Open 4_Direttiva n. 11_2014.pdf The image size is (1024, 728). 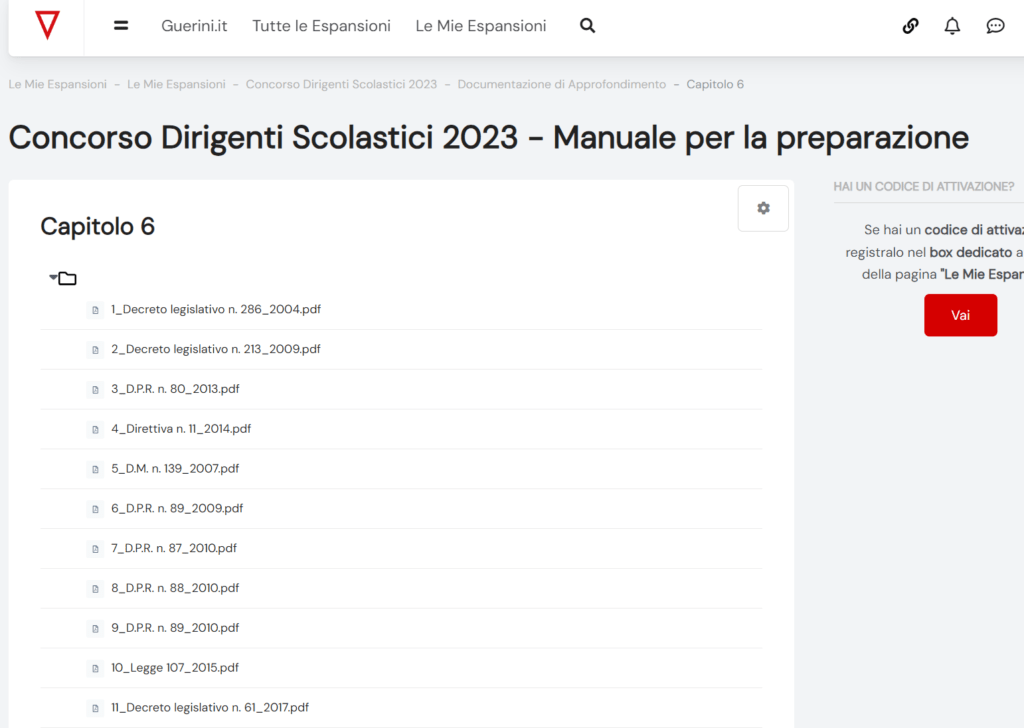(x=180, y=428)
